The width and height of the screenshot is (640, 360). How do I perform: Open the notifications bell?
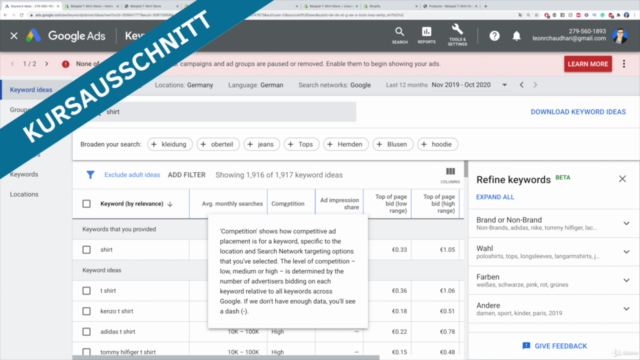pos(516,36)
